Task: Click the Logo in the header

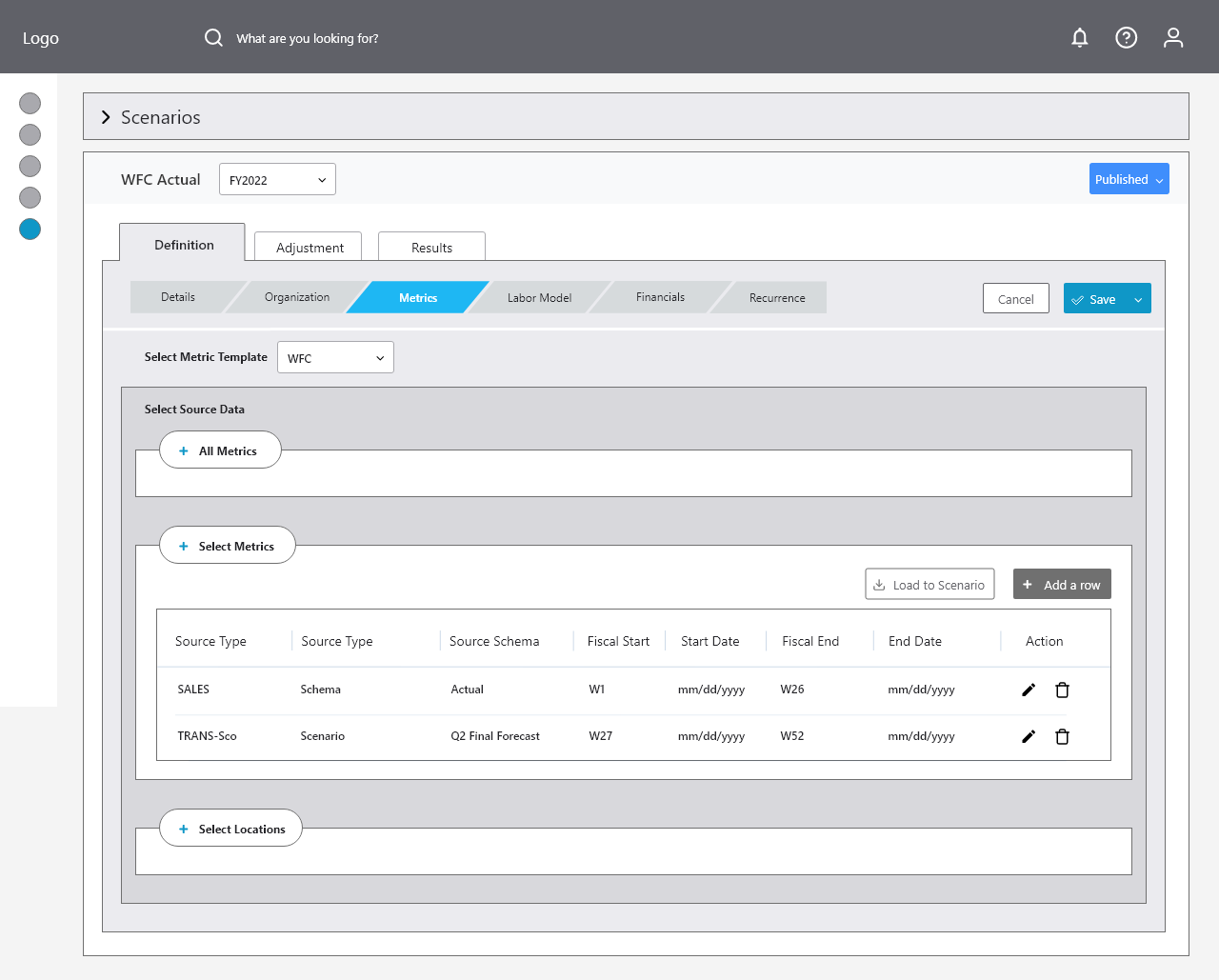Action: point(41,38)
